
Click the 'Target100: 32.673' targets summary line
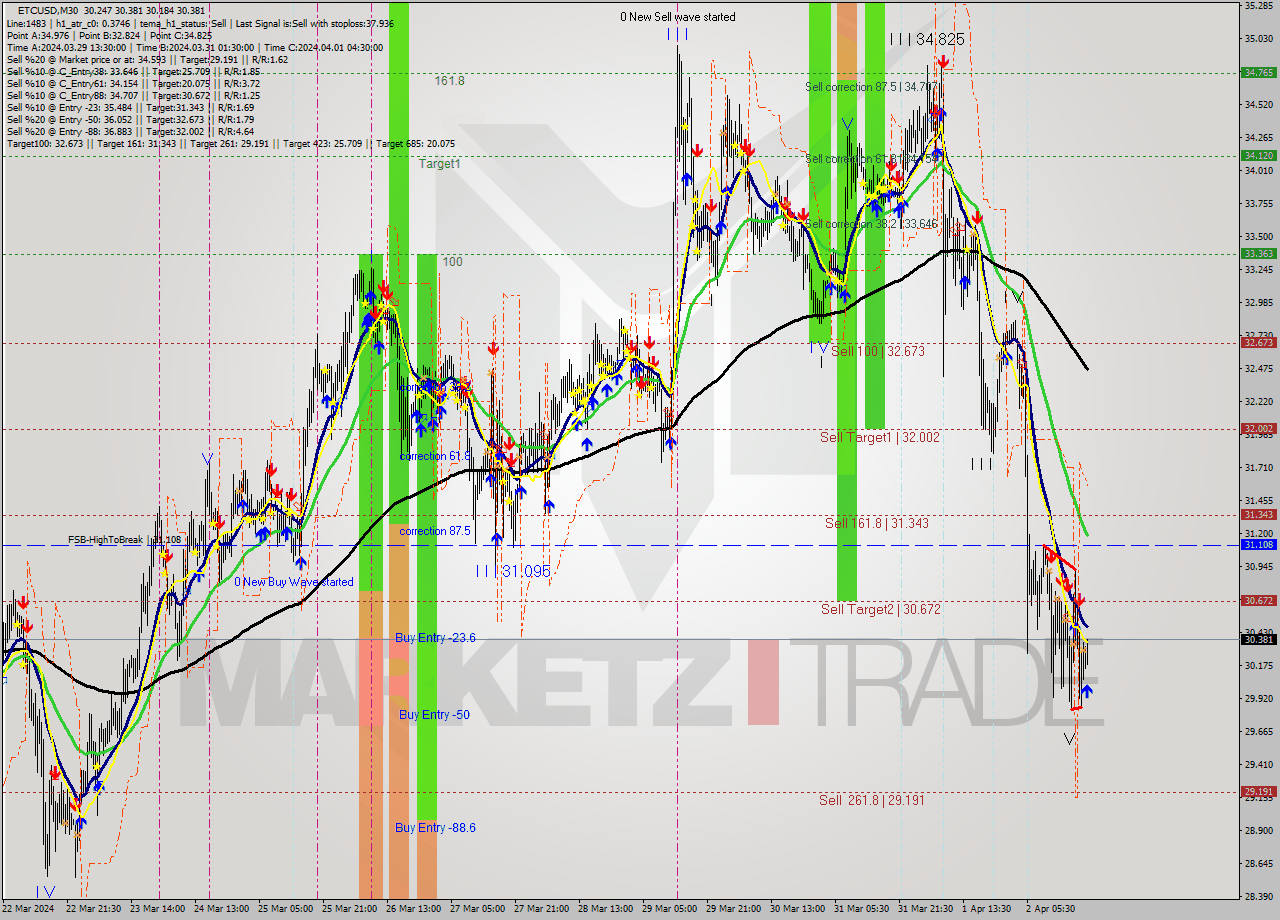click(x=230, y=143)
